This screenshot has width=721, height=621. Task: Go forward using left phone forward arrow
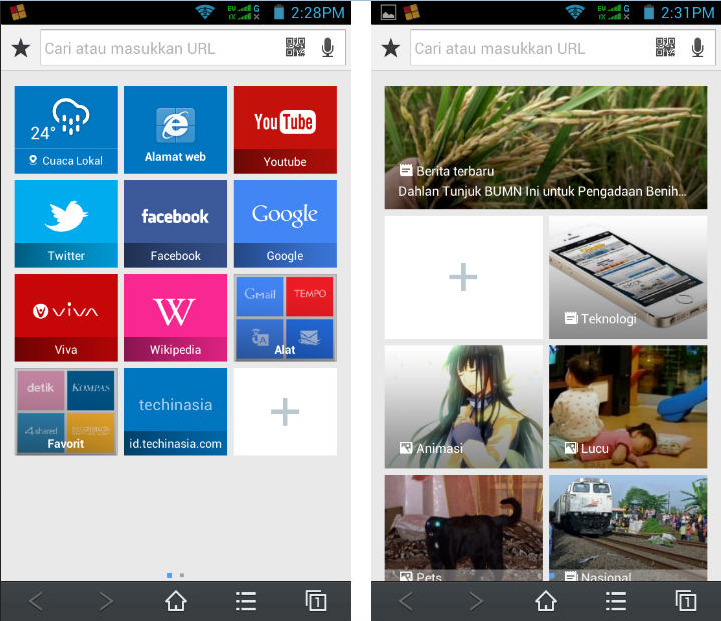pos(106,601)
